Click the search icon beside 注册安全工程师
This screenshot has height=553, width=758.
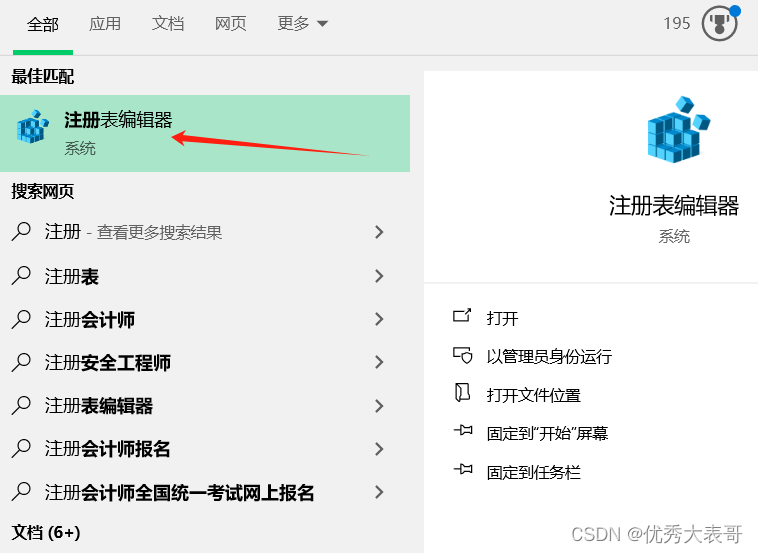[x=21, y=362]
